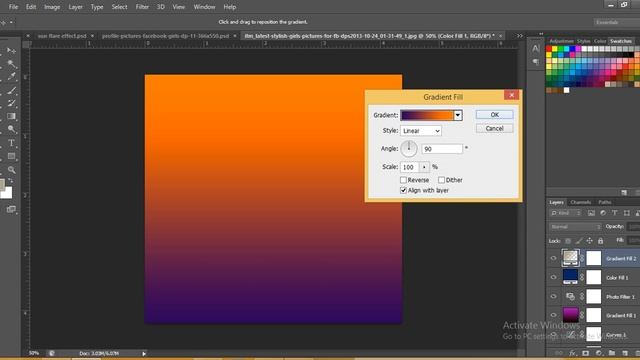Image resolution: width=640 pixels, height=360 pixels.
Task: Create new fill or adjustment layer icon
Action: [599, 353]
